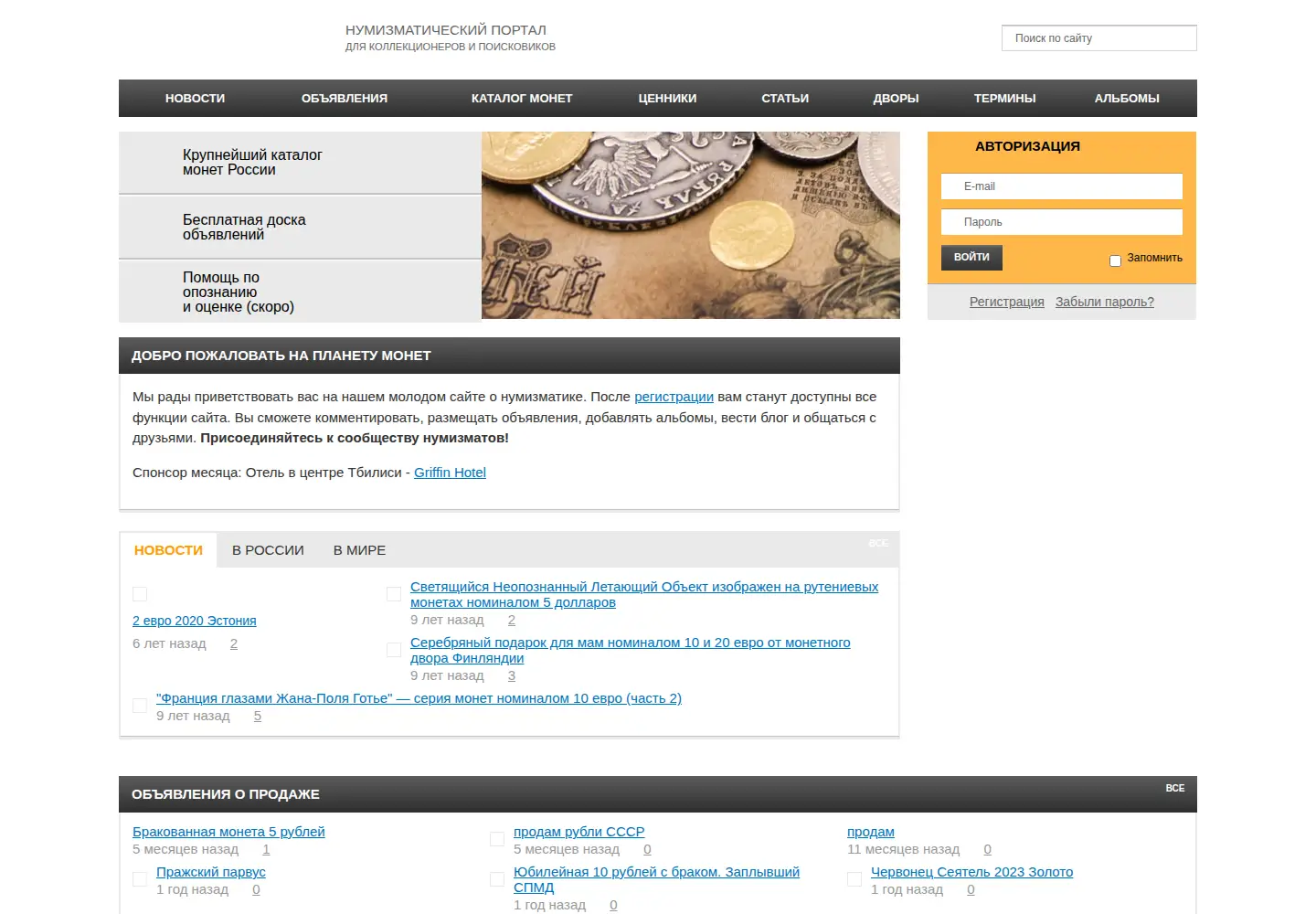Open the Юбилейная 10 рублей с браком ad
This screenshot has height=914, width=1316.
click(656, 879)
